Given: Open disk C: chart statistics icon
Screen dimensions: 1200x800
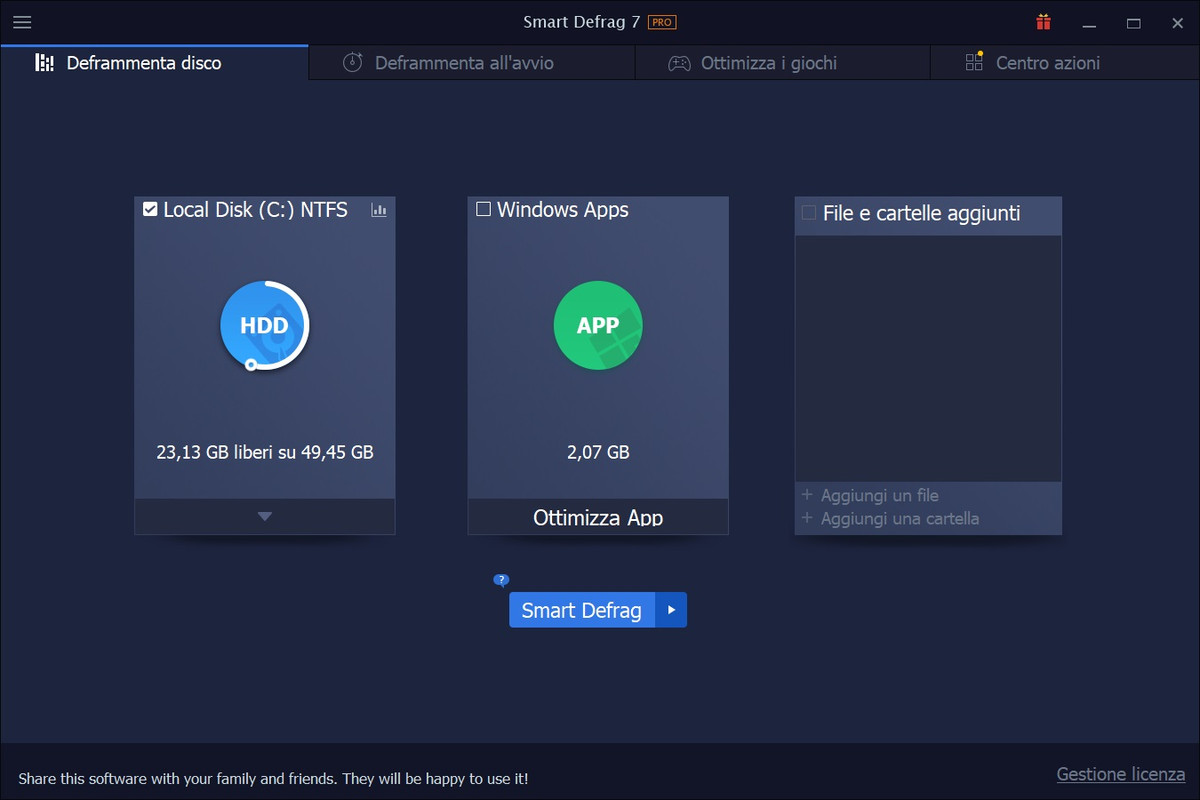Looking at the screenshot, I should 379,210.
